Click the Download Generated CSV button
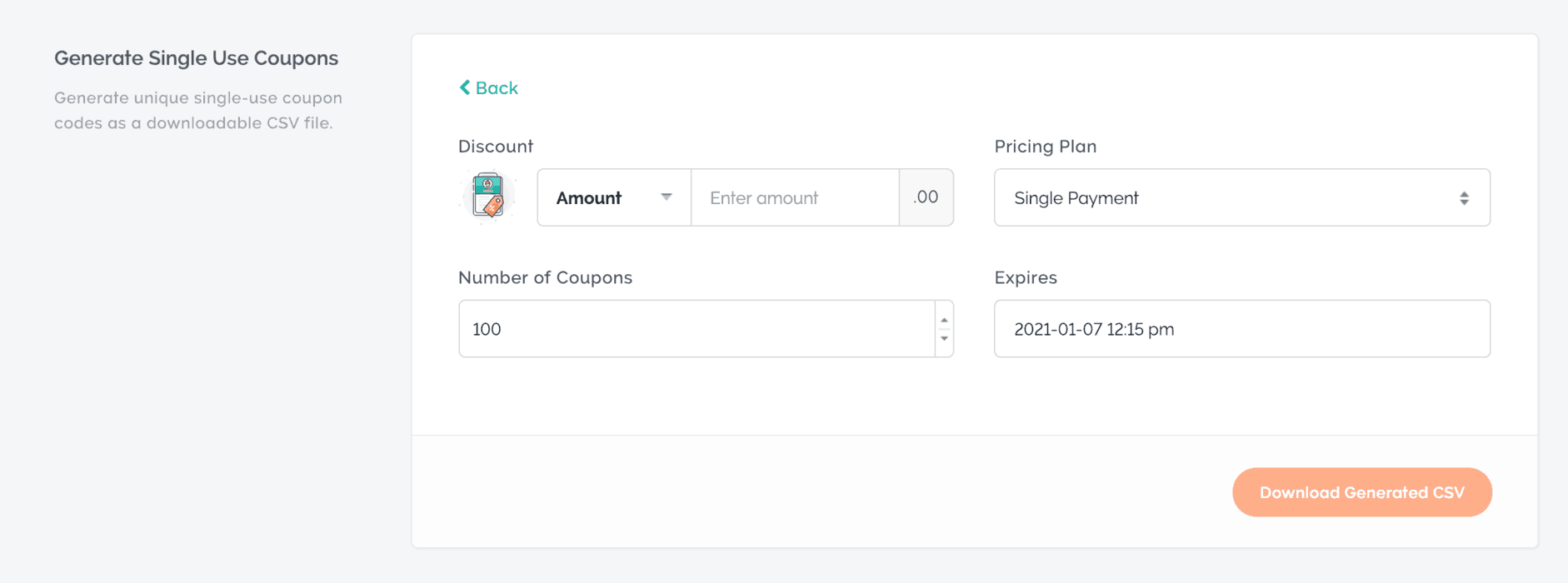The height and width of the screenshot is (583, 1568). (x=1362, y=492)
